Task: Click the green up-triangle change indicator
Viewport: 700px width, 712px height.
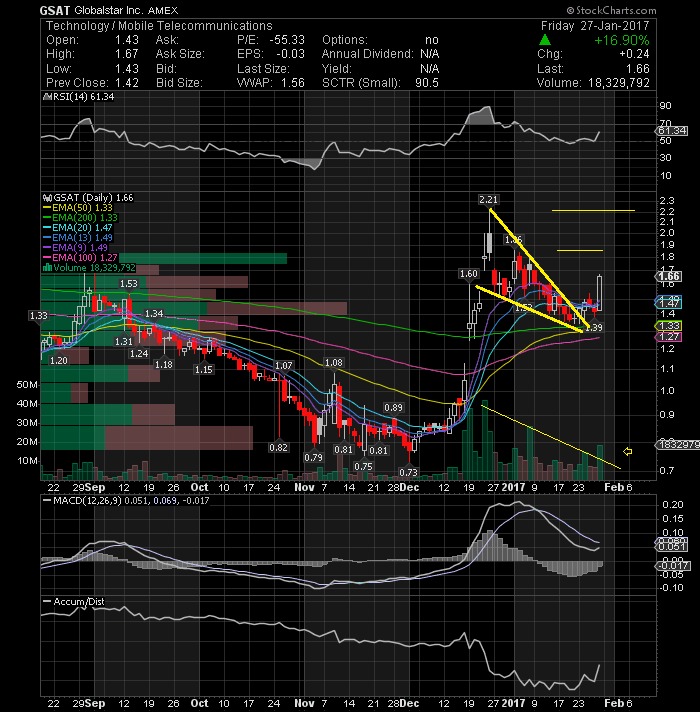Action: click(545, 40)
